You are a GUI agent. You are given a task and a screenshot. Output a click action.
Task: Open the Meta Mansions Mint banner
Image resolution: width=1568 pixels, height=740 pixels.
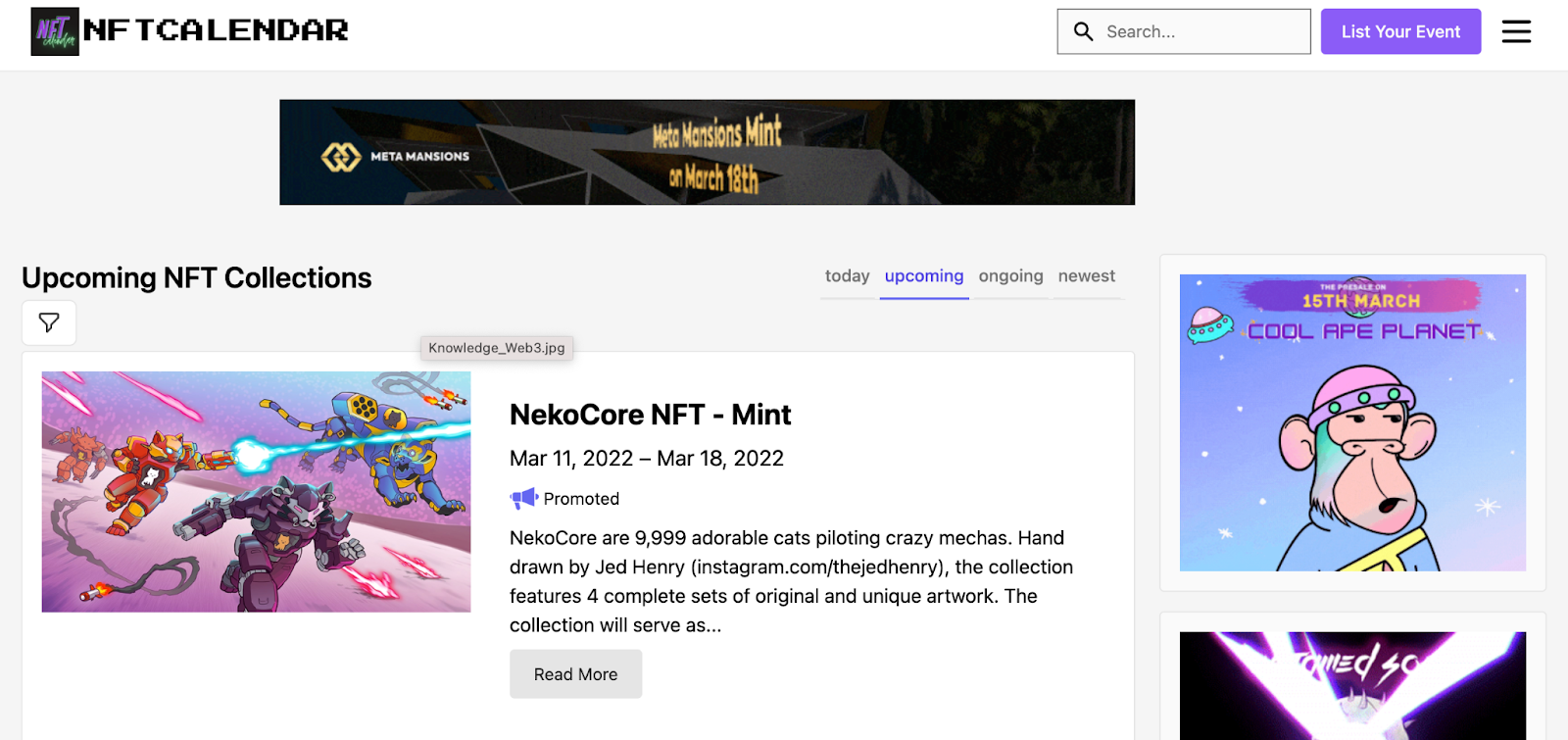coord(707,152)
